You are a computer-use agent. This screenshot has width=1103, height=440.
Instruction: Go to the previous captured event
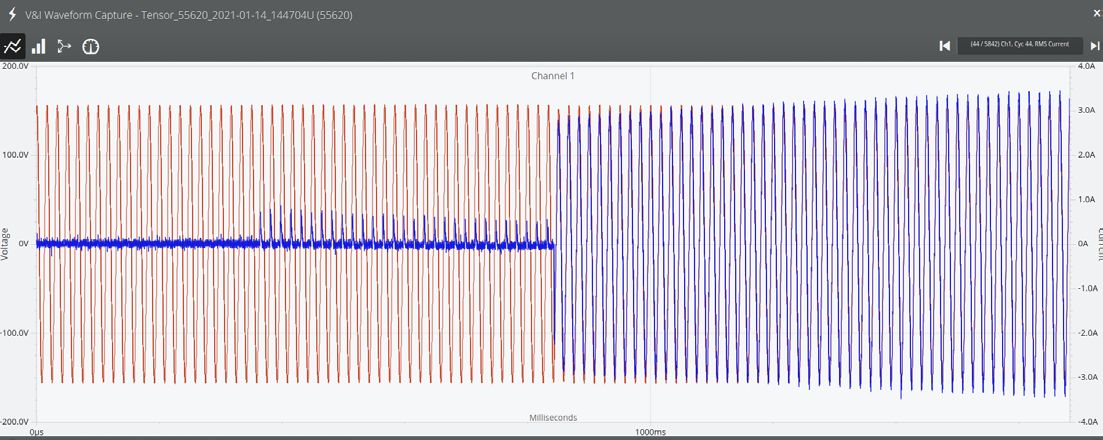coord(945,46)
